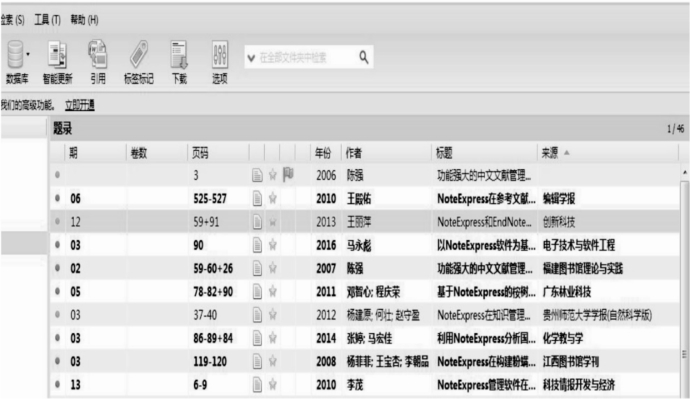The height and width of the screenshot is (399, 690).
Task: Open the document icon in the 李茂 row
Action: point(257,384)
